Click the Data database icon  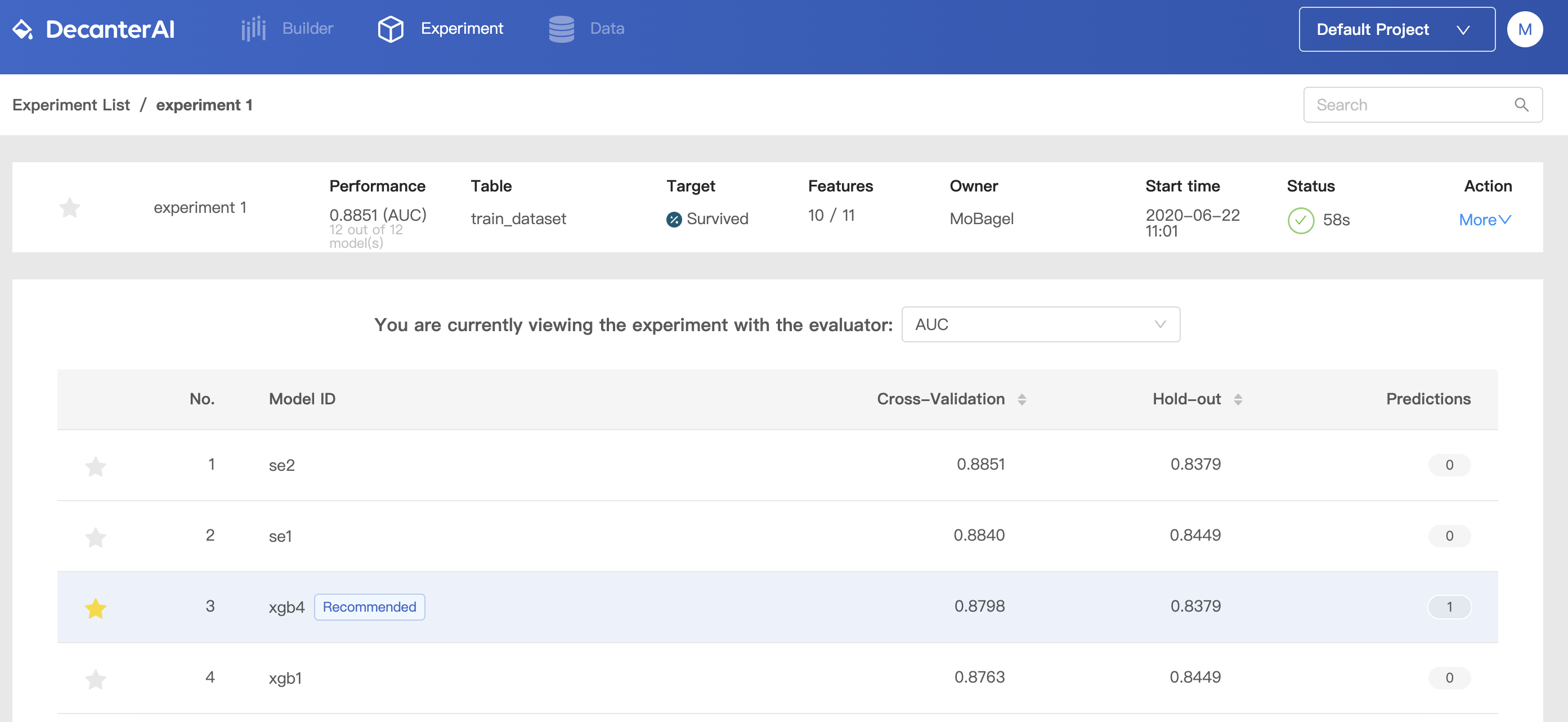coord(561,29)
